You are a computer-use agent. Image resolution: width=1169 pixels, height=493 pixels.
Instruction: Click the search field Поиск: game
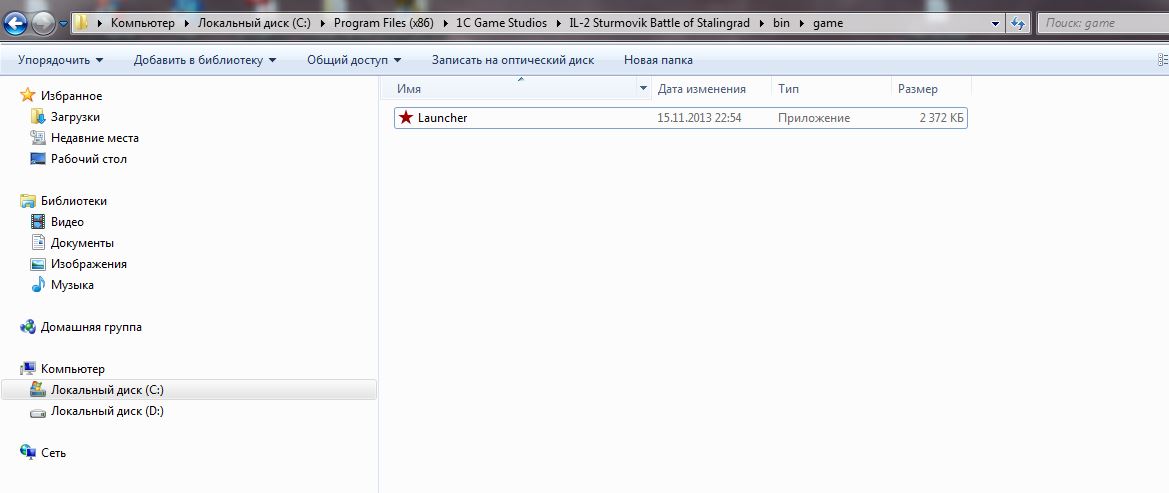1103,23
